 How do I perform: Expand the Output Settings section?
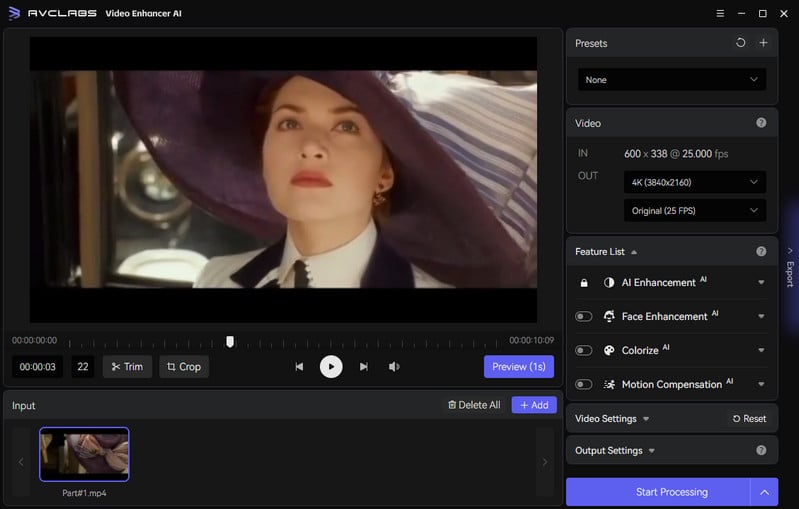(x=651, y=451)
